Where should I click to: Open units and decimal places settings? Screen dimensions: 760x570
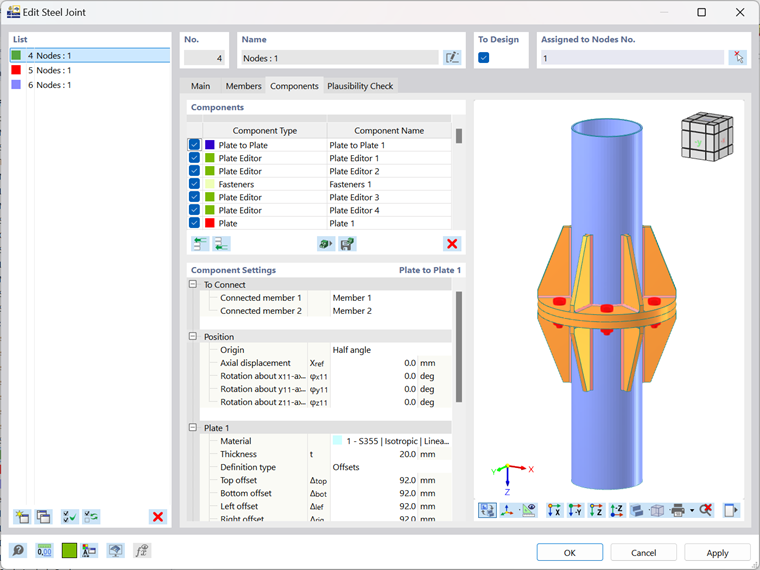point(44,551)
